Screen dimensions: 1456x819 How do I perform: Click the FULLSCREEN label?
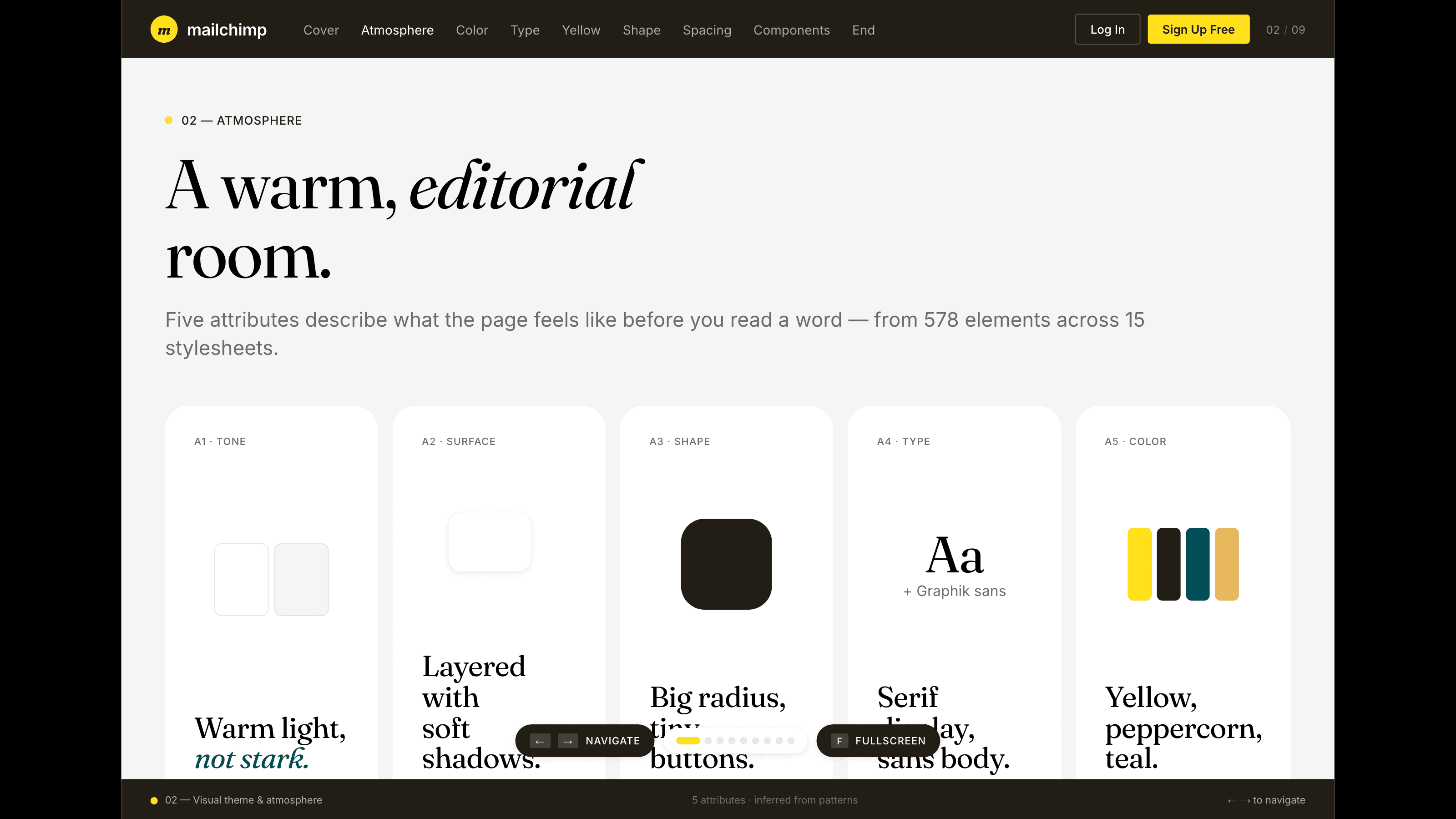890,740
